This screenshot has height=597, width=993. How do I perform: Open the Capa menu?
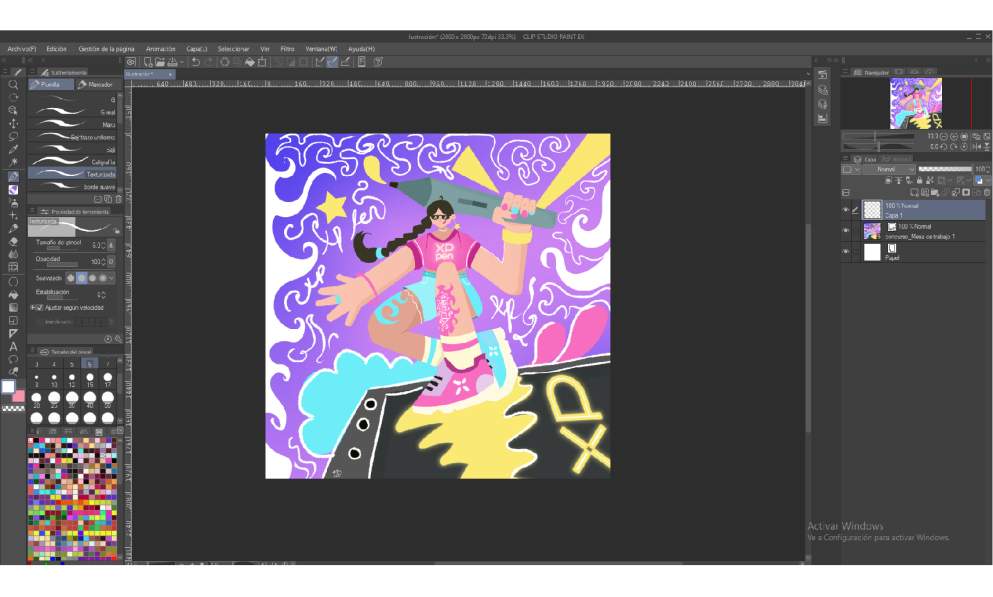[197, 49]
